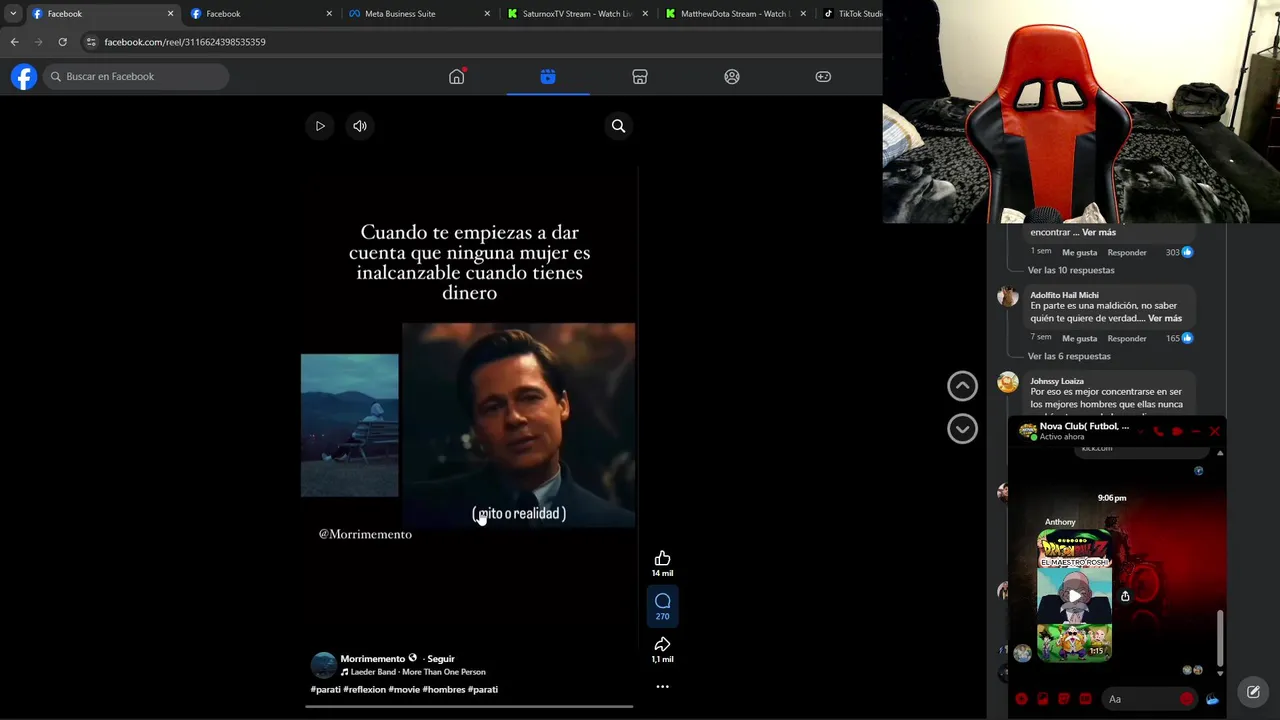Open the reel comments bubble icon
This screenshot has width=1280, height=720.
[662, 601]
